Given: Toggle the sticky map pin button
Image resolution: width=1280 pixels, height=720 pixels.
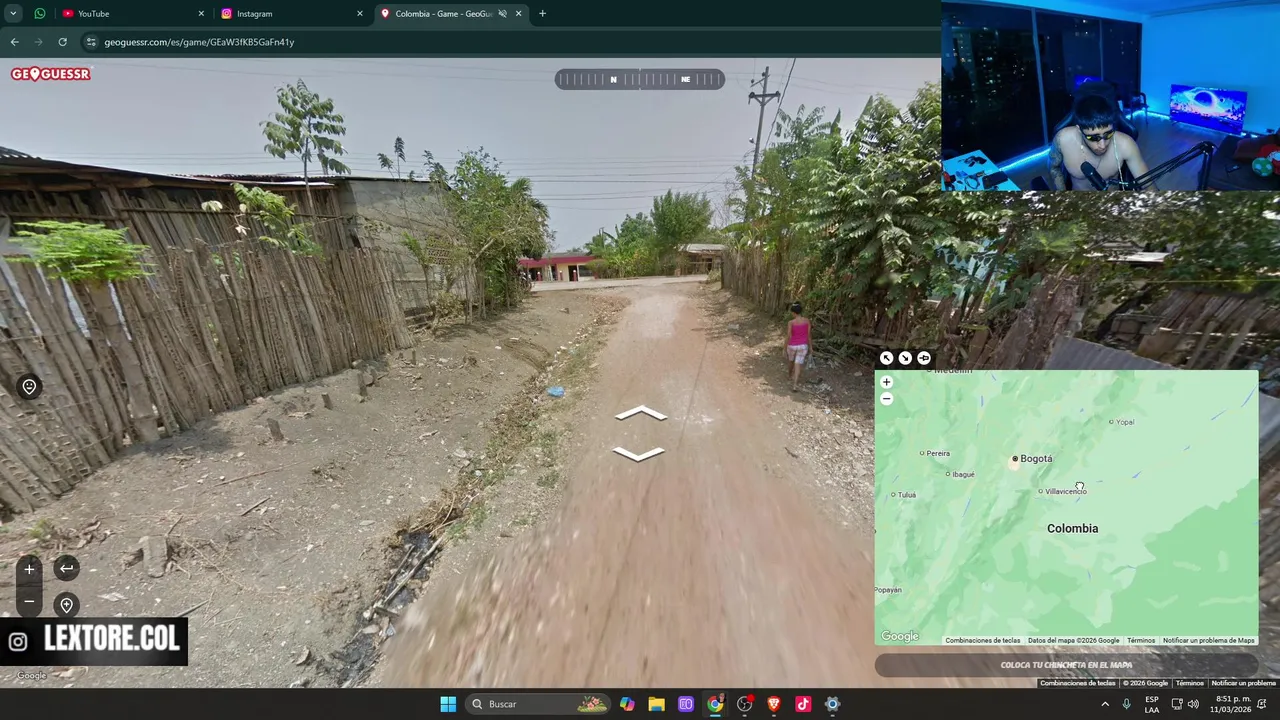Looking at the screenshot, I should point(924,358).
